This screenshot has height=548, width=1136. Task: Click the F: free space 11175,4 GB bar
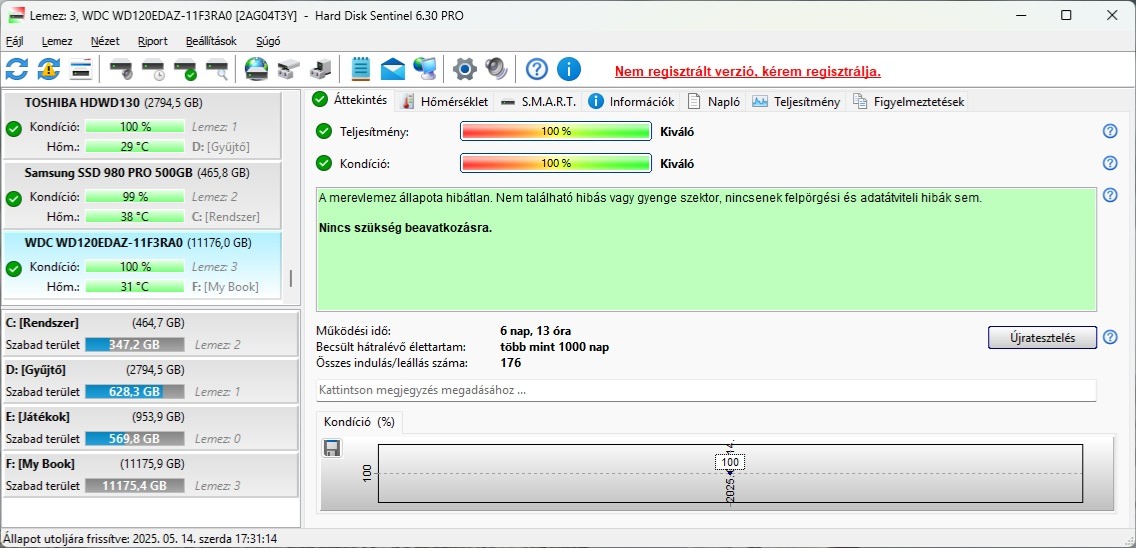(135, 486)
